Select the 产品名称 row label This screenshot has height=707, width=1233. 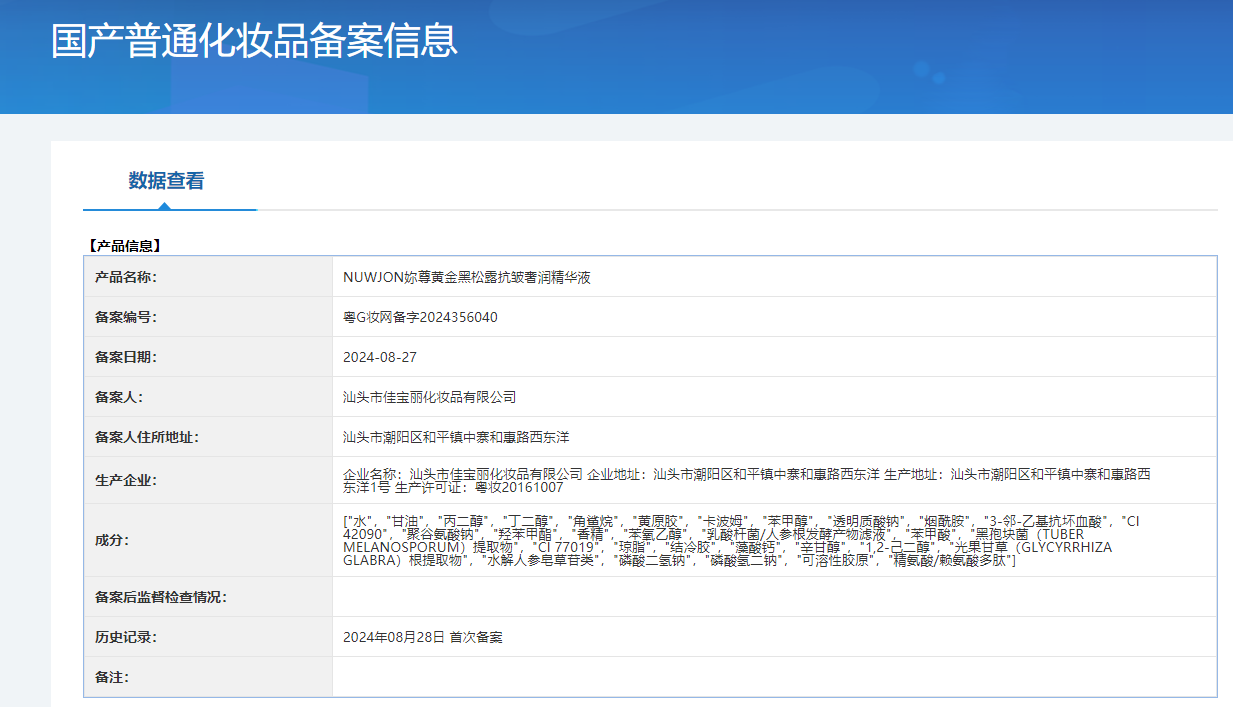tap(126, 277)
